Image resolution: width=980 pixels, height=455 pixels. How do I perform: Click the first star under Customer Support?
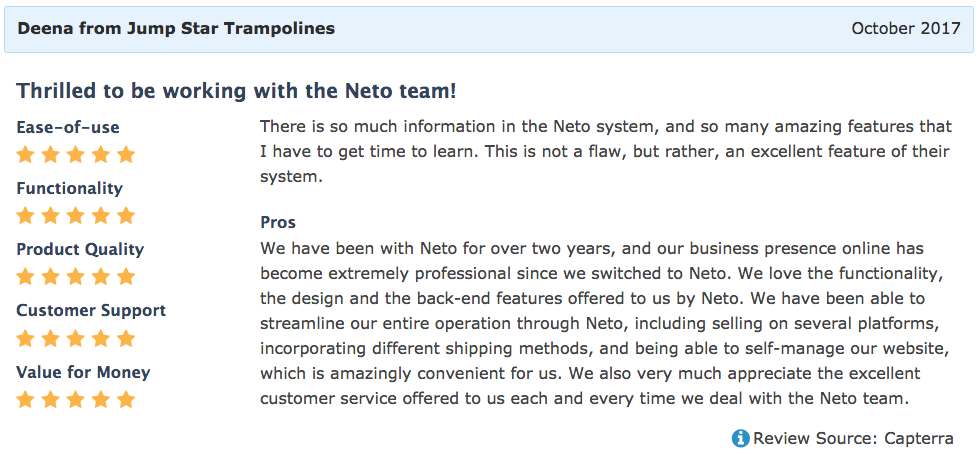tap(25, 338)
